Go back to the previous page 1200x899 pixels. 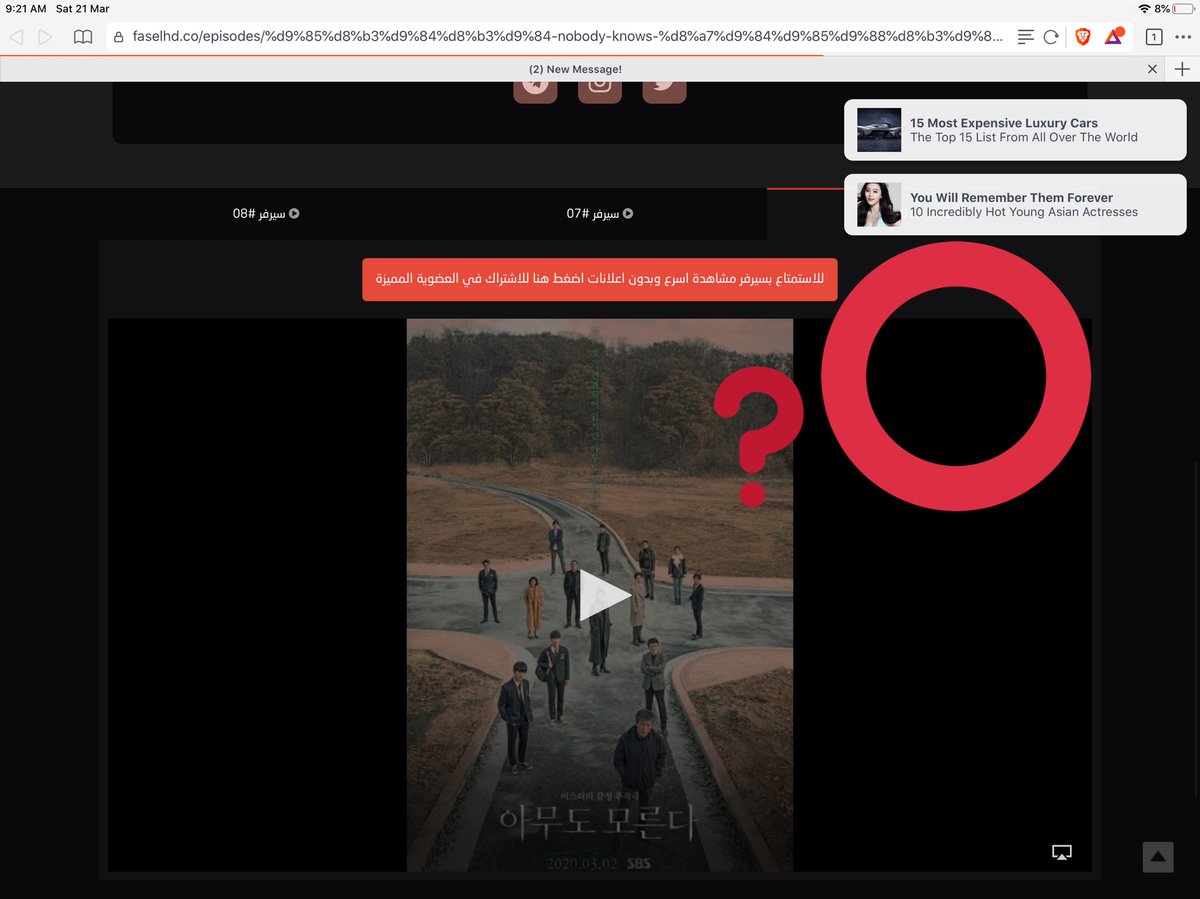coord(16,37)
